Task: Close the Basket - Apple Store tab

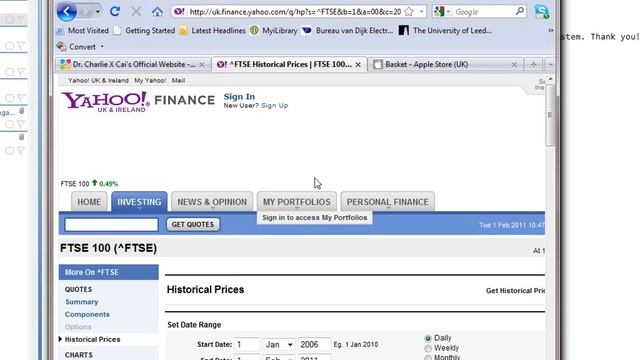Action: 514,64
